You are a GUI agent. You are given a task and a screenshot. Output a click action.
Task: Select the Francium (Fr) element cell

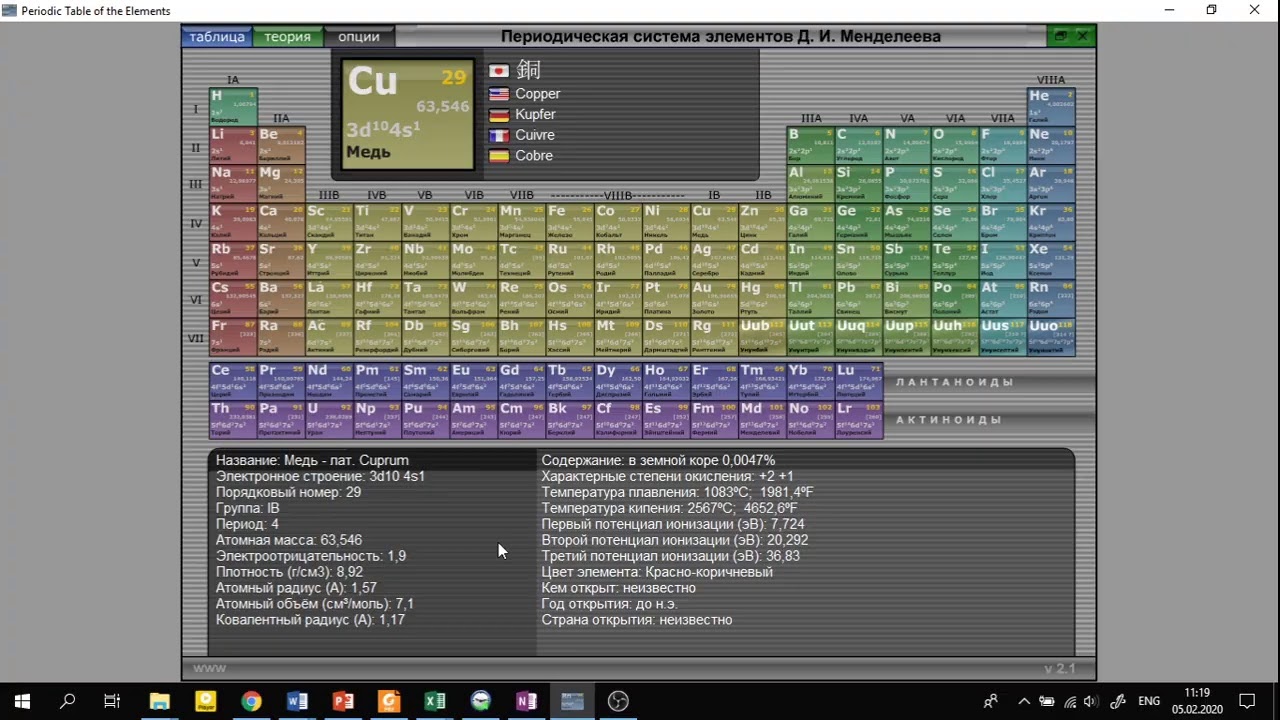[233, 337]
